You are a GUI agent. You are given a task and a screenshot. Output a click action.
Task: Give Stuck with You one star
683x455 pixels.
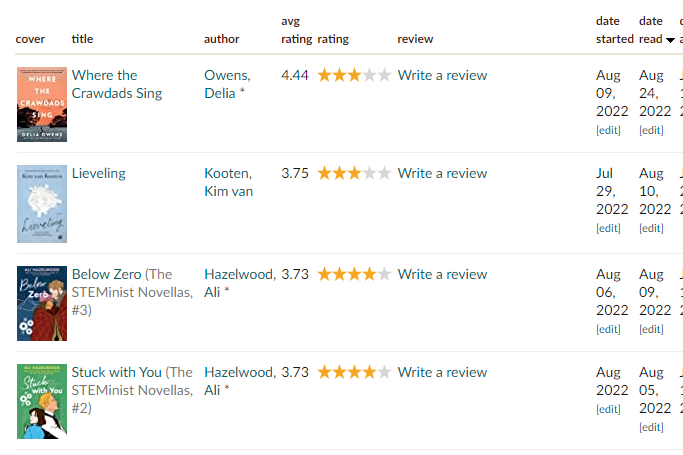pyautogui.click(x=325, y=372)
